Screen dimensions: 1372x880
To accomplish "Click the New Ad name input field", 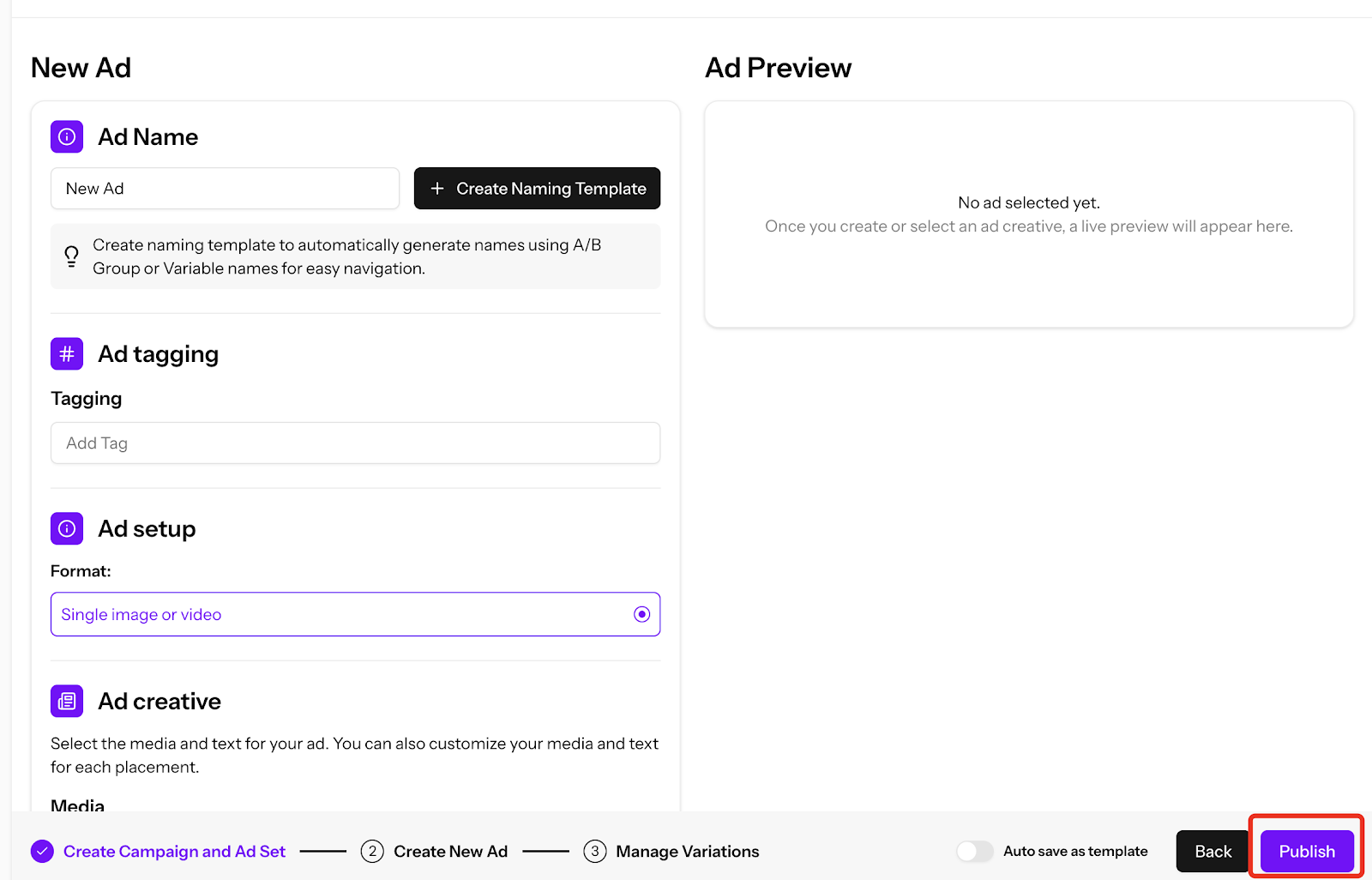I will point(225,188).
